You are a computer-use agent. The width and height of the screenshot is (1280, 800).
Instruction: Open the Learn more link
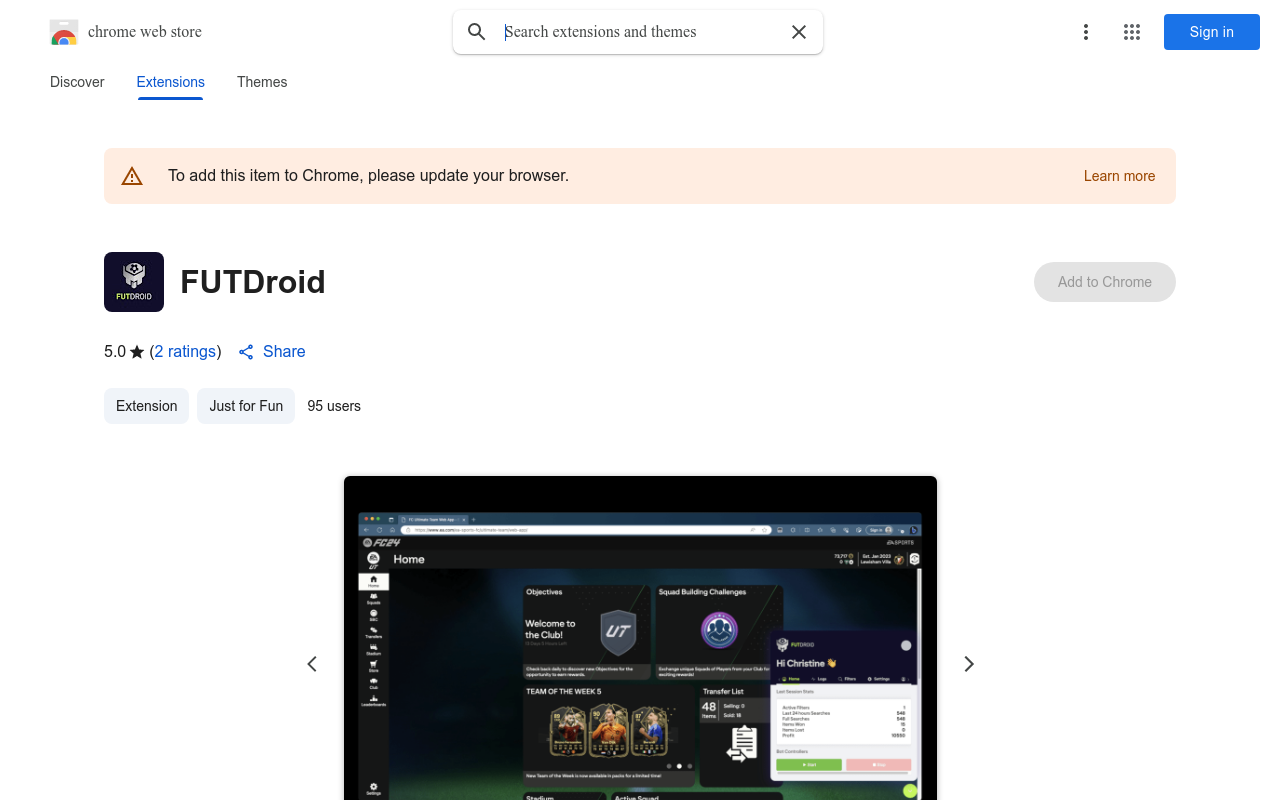pos(1119,176)
